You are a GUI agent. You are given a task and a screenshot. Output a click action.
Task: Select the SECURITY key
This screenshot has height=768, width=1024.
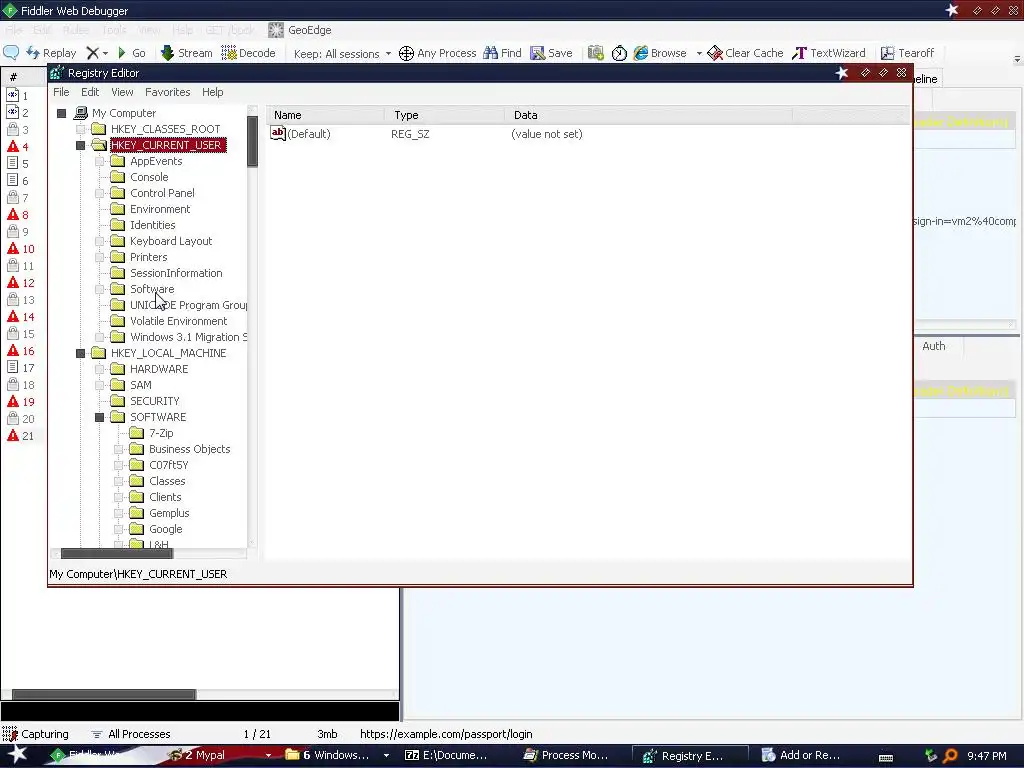[154, 401]
